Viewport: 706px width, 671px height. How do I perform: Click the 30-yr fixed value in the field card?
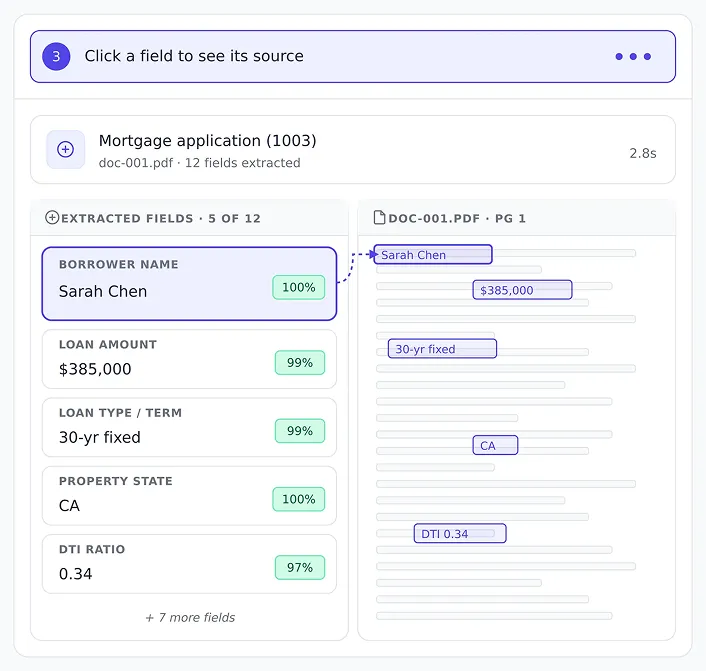[x=100, y=437]
